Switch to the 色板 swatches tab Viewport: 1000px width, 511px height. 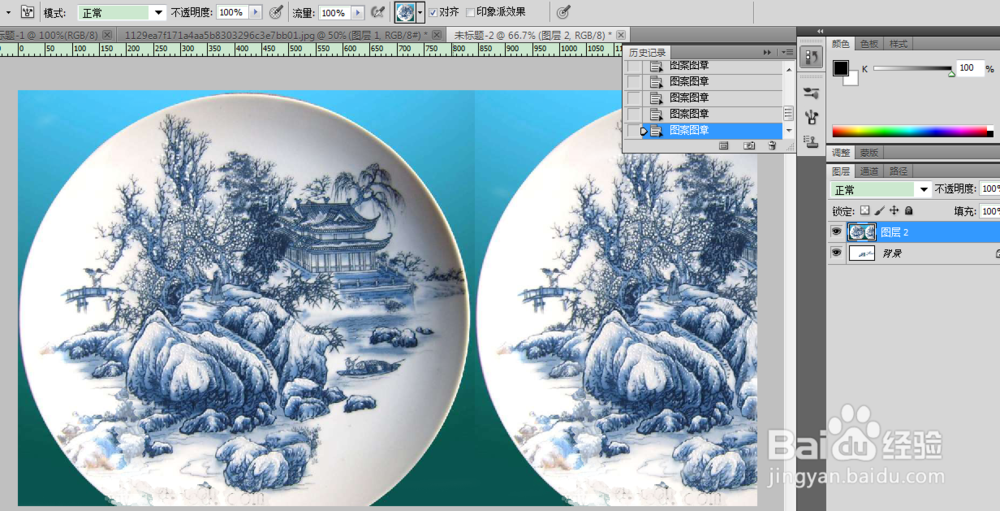pyautogui.click(x=869, y=44)
